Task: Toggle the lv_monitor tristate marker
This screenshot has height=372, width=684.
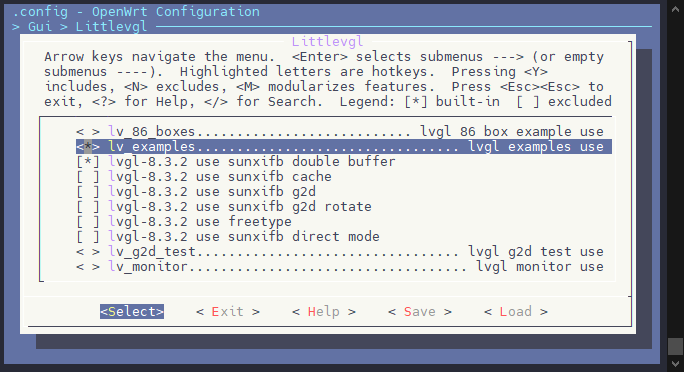Action: click(88, 267)
